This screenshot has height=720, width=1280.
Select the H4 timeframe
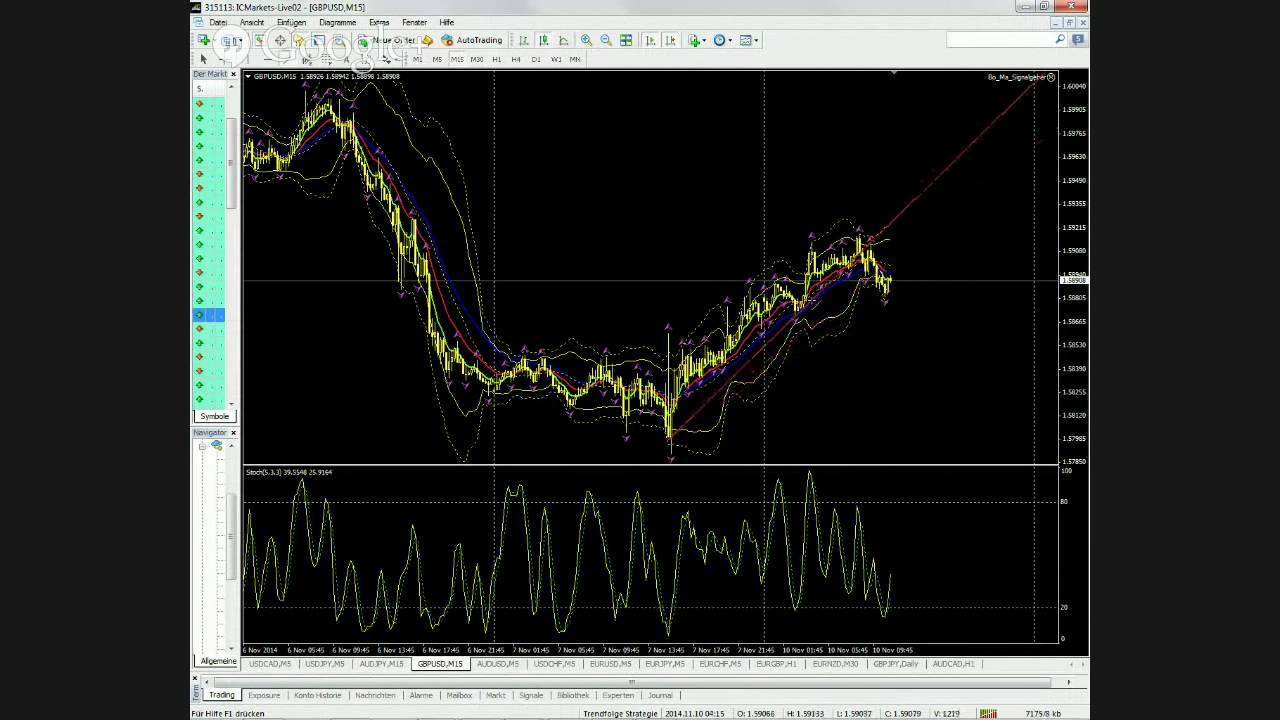coord(516,59)
